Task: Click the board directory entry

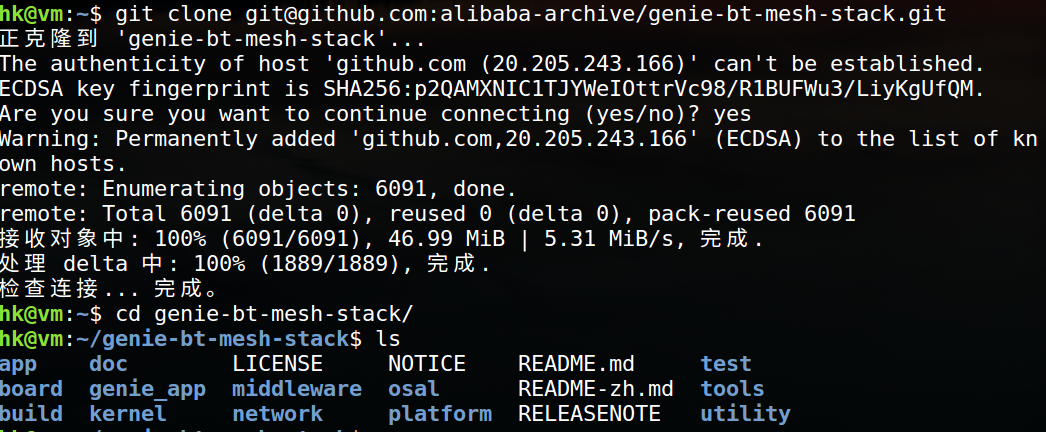Action: [x=31, y=389]
